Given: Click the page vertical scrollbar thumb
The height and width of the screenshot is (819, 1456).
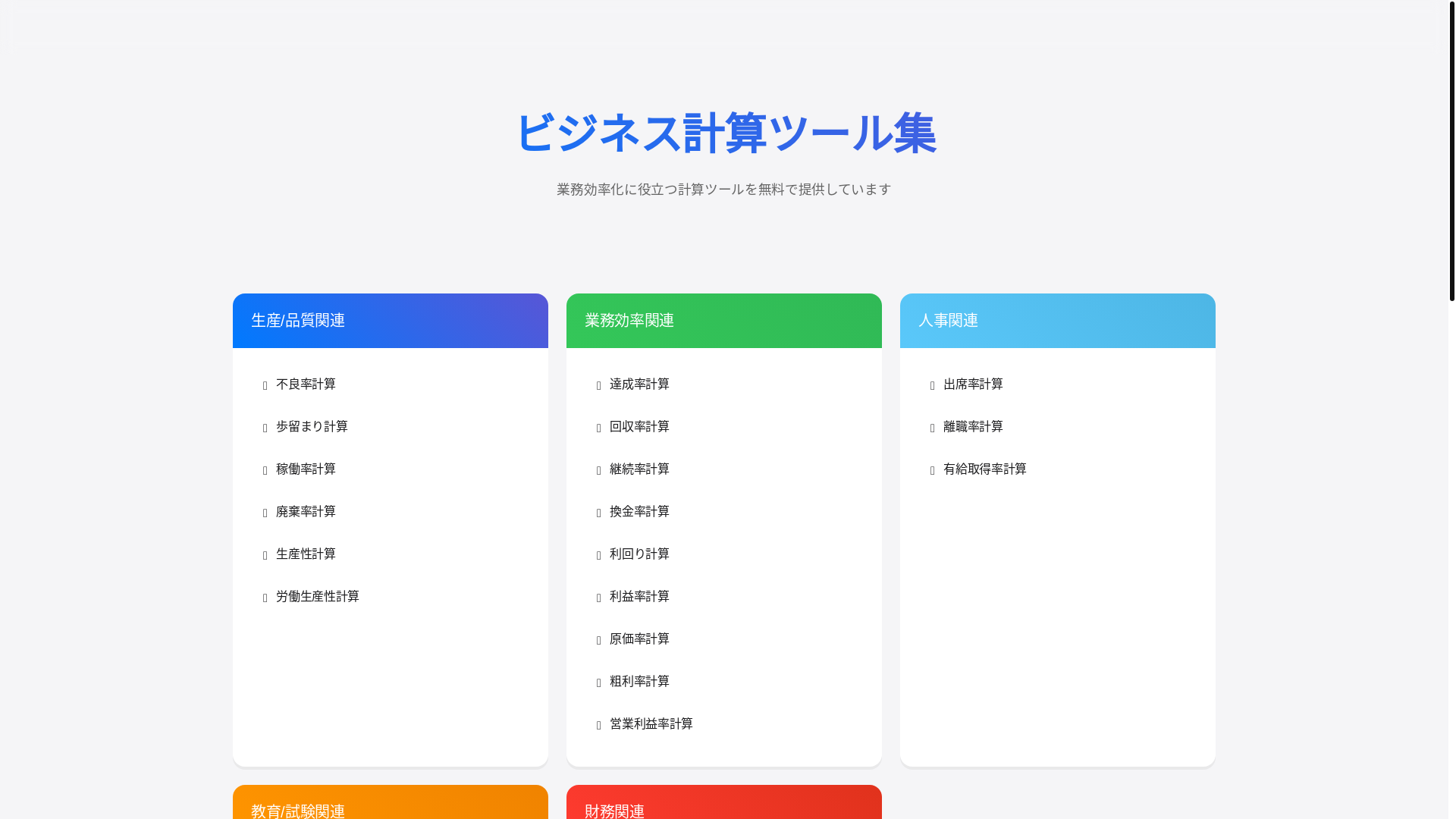Looking at the screenshot, I should click(1451, 151).
